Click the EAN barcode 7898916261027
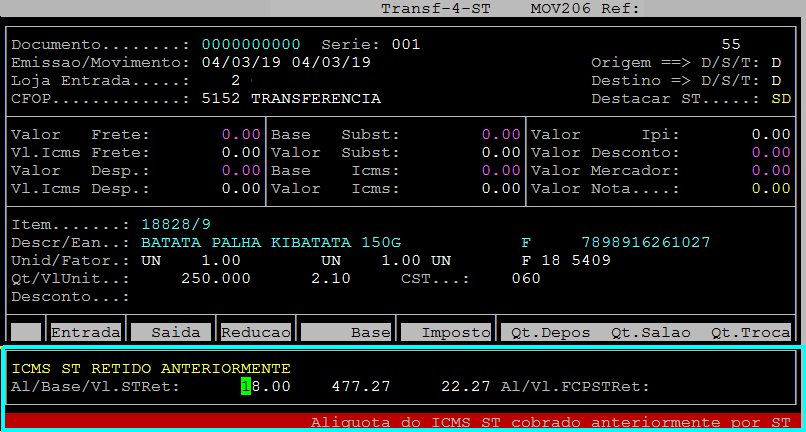This screenshot has width=806, height=432. 646,243
